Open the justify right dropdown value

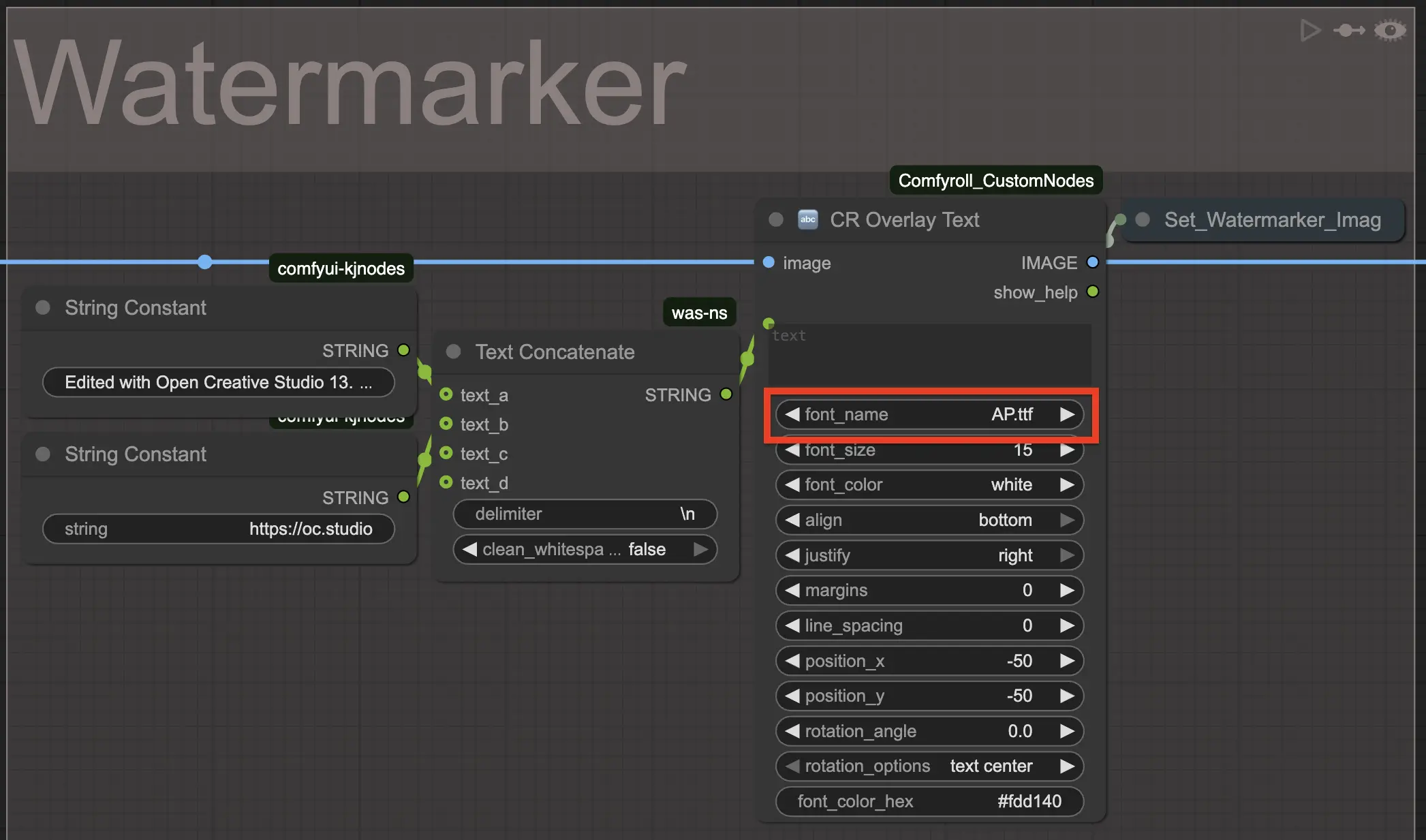click(1015, 555)
